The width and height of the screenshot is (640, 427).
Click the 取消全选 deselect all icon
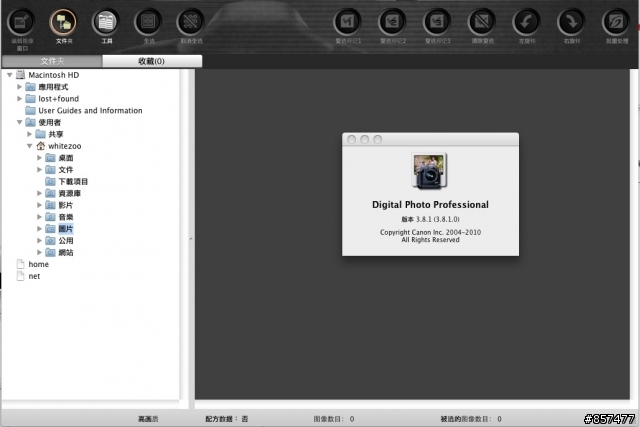[191, 22]
